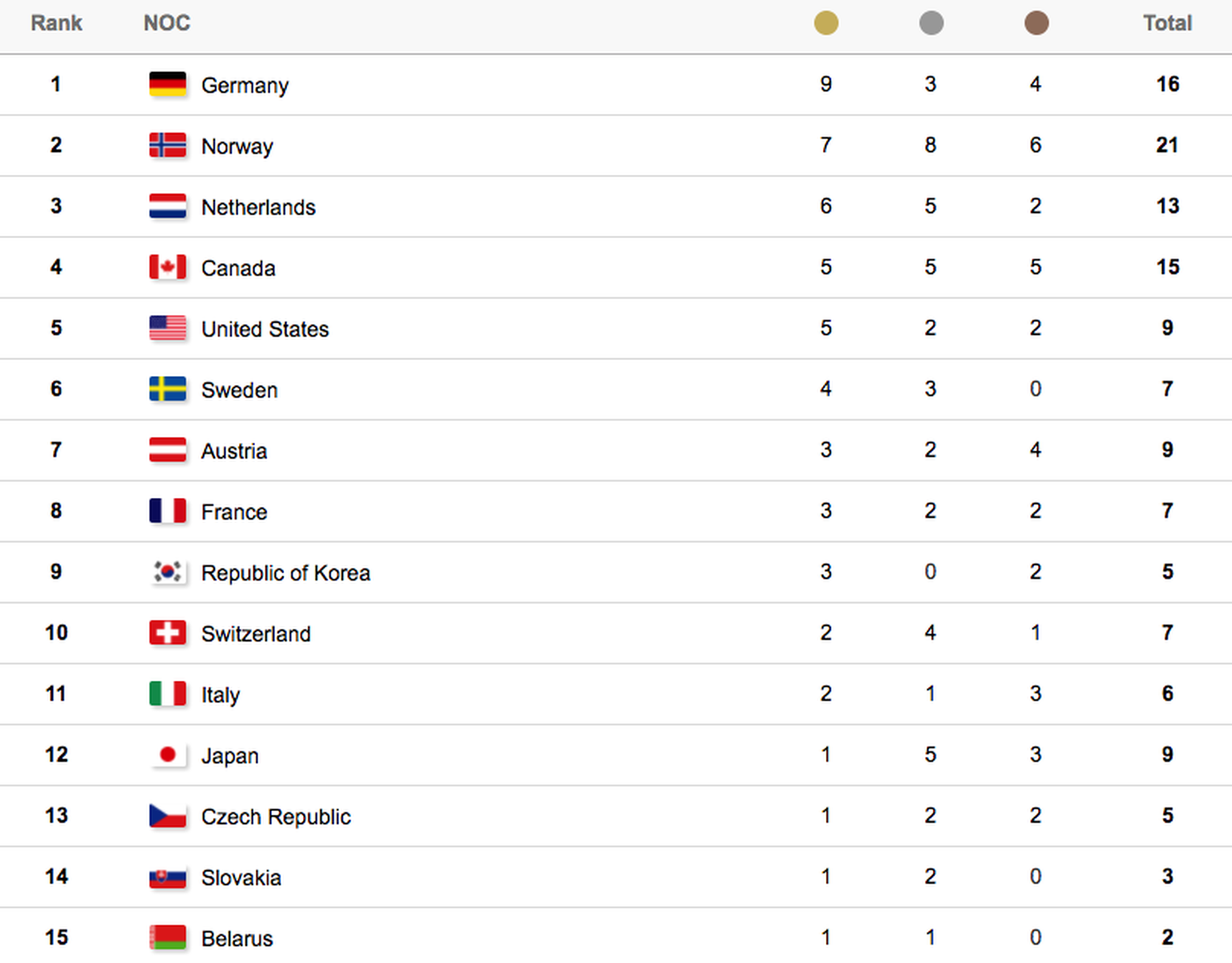
Task: Click the Czech Republic flag icon
Action: click(168, 815)
